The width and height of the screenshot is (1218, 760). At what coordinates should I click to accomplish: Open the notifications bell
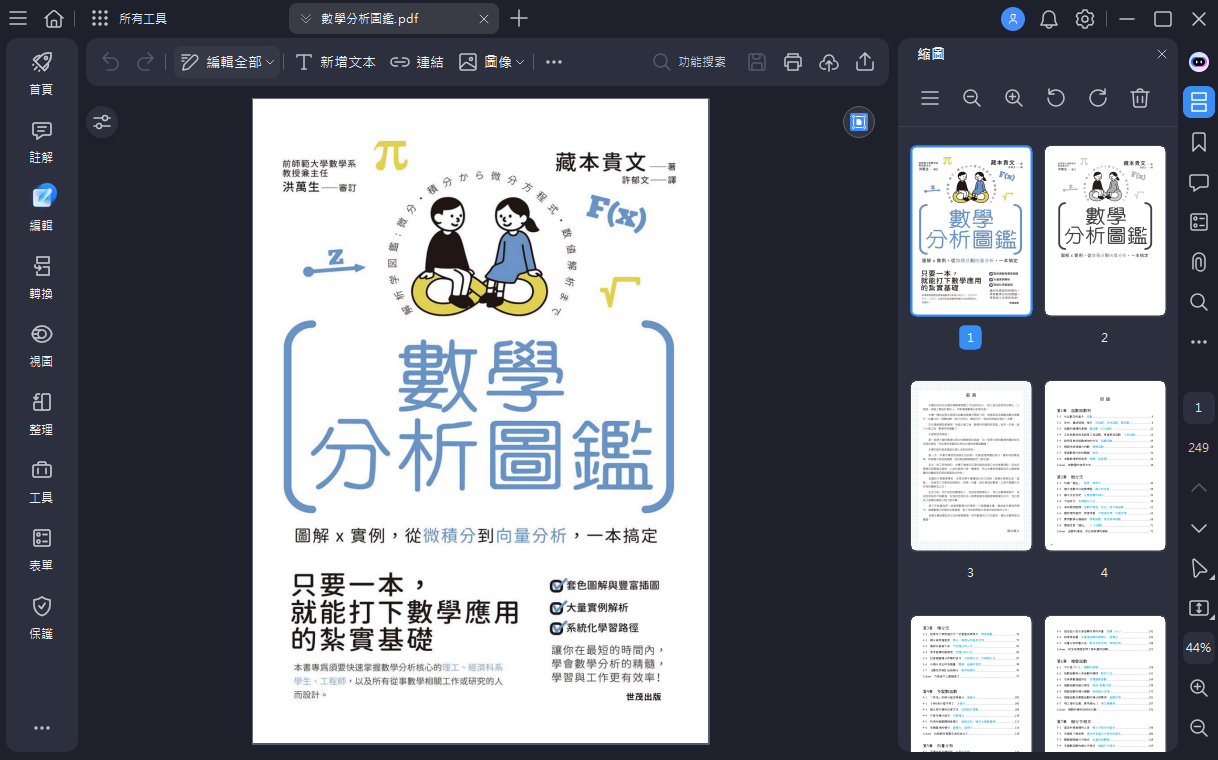[x=1049, y=19]
